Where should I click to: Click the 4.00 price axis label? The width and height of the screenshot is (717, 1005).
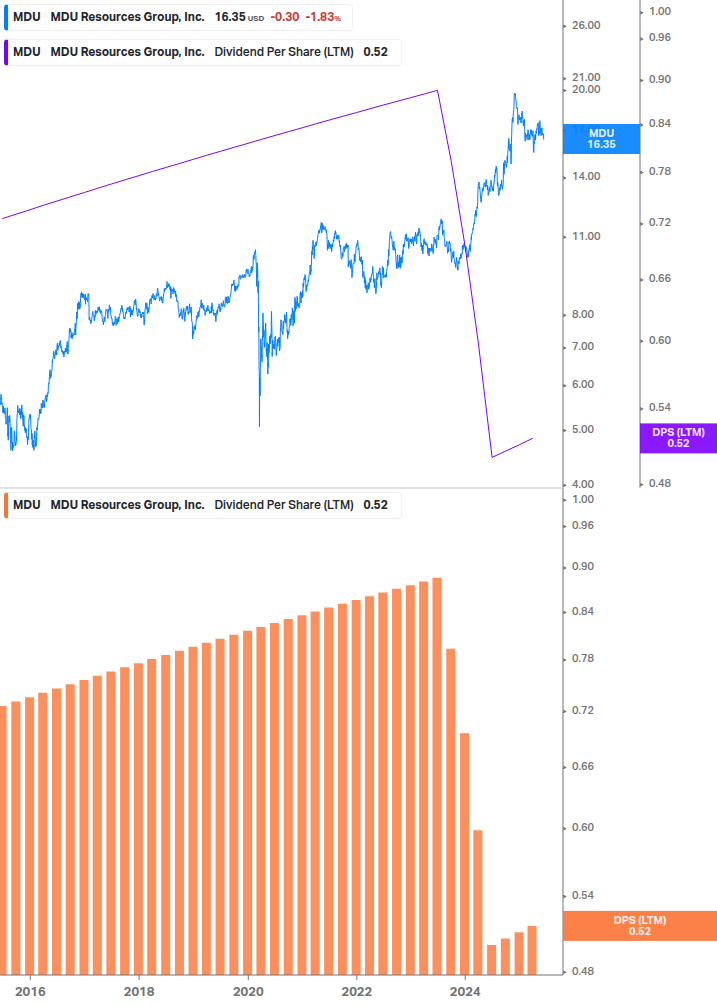[x=583, y=485]
